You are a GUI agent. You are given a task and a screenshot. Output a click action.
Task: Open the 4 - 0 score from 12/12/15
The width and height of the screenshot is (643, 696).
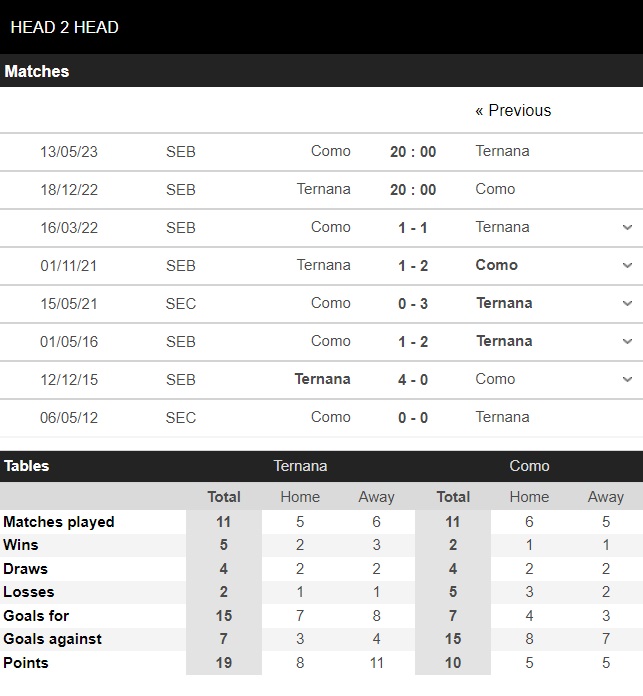click(x=413, y=380)
